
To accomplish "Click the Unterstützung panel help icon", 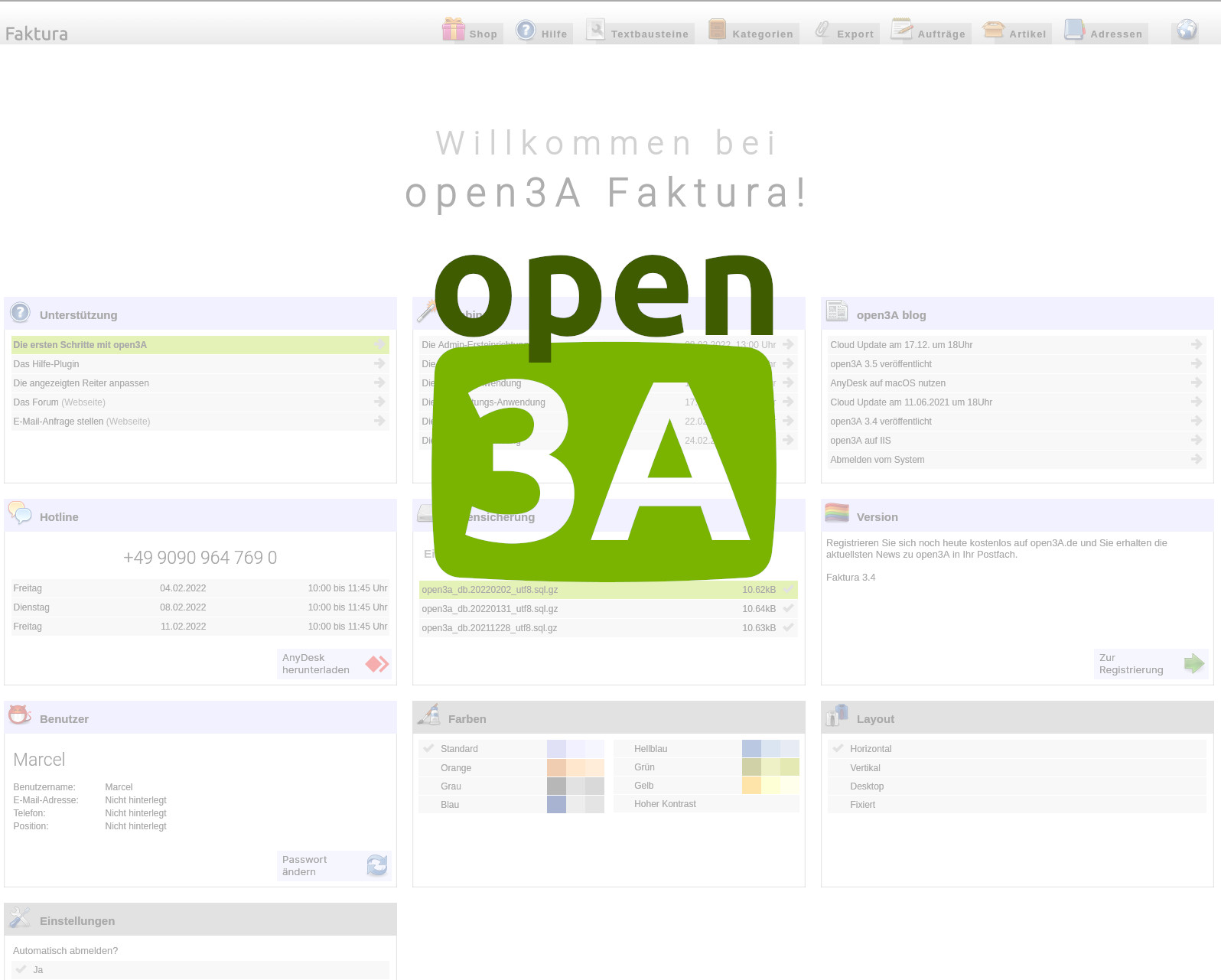I will click(x=20, y=313).
